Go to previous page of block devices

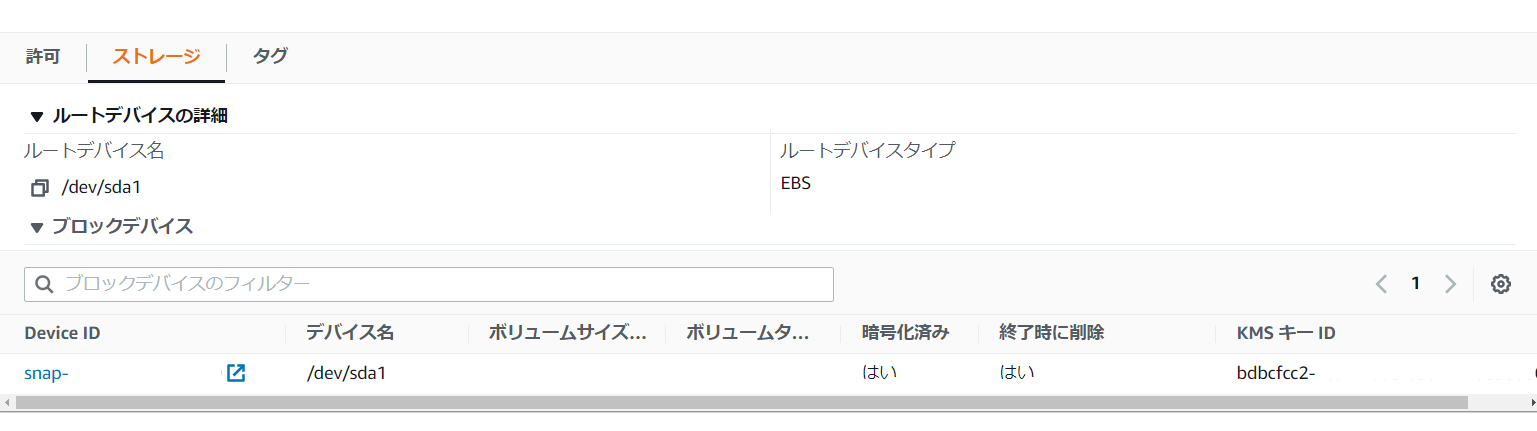(x=1381, y=284)
